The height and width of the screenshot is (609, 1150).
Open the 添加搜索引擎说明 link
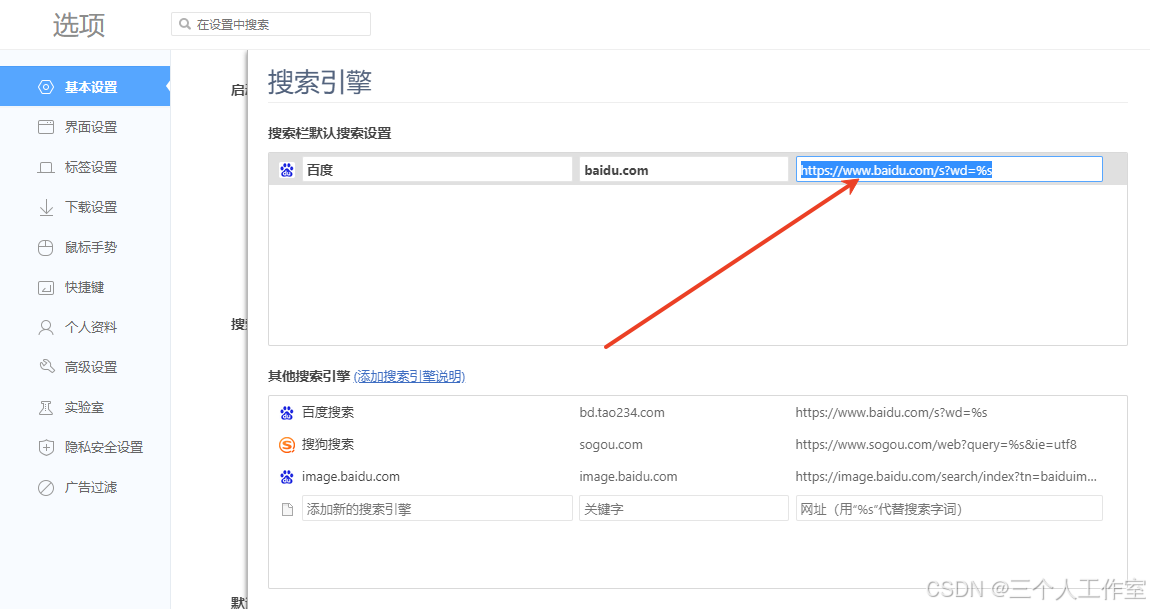tap(409, 376)
